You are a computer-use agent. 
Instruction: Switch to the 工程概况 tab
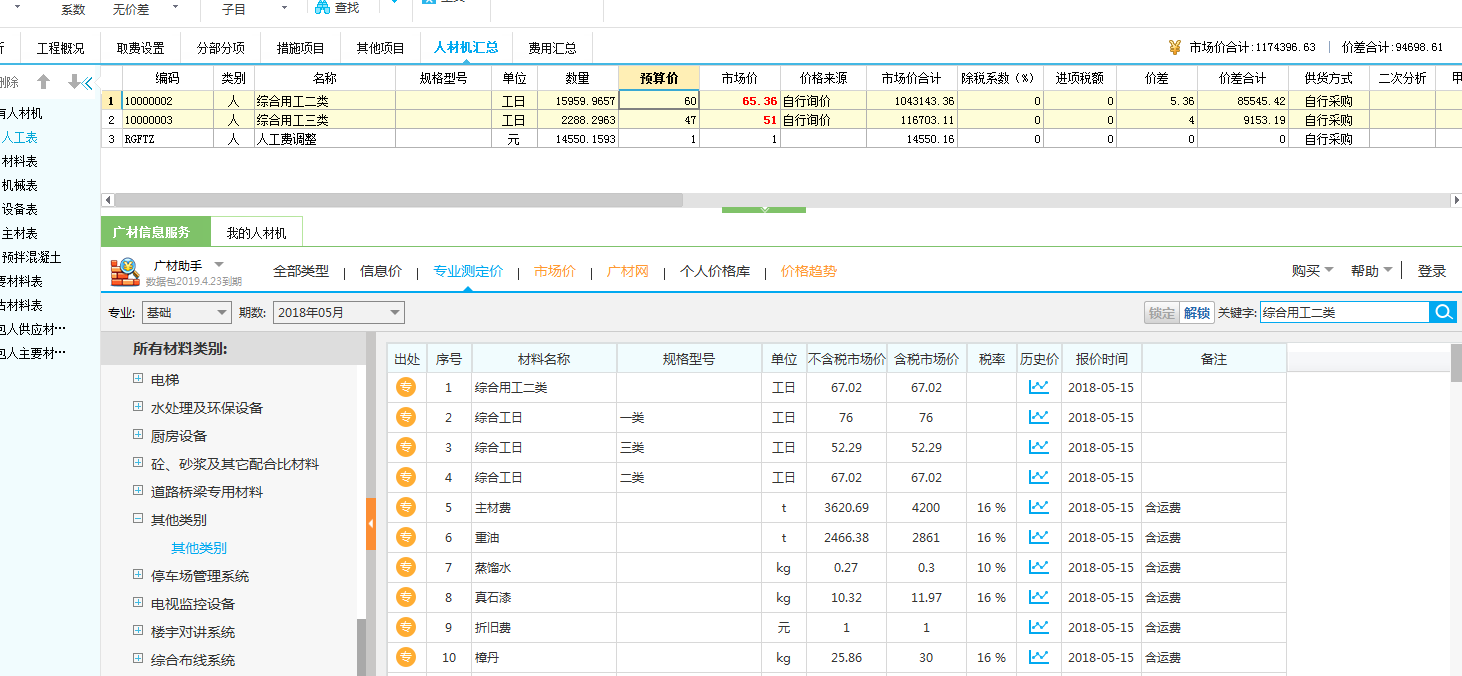pos(61,48)
